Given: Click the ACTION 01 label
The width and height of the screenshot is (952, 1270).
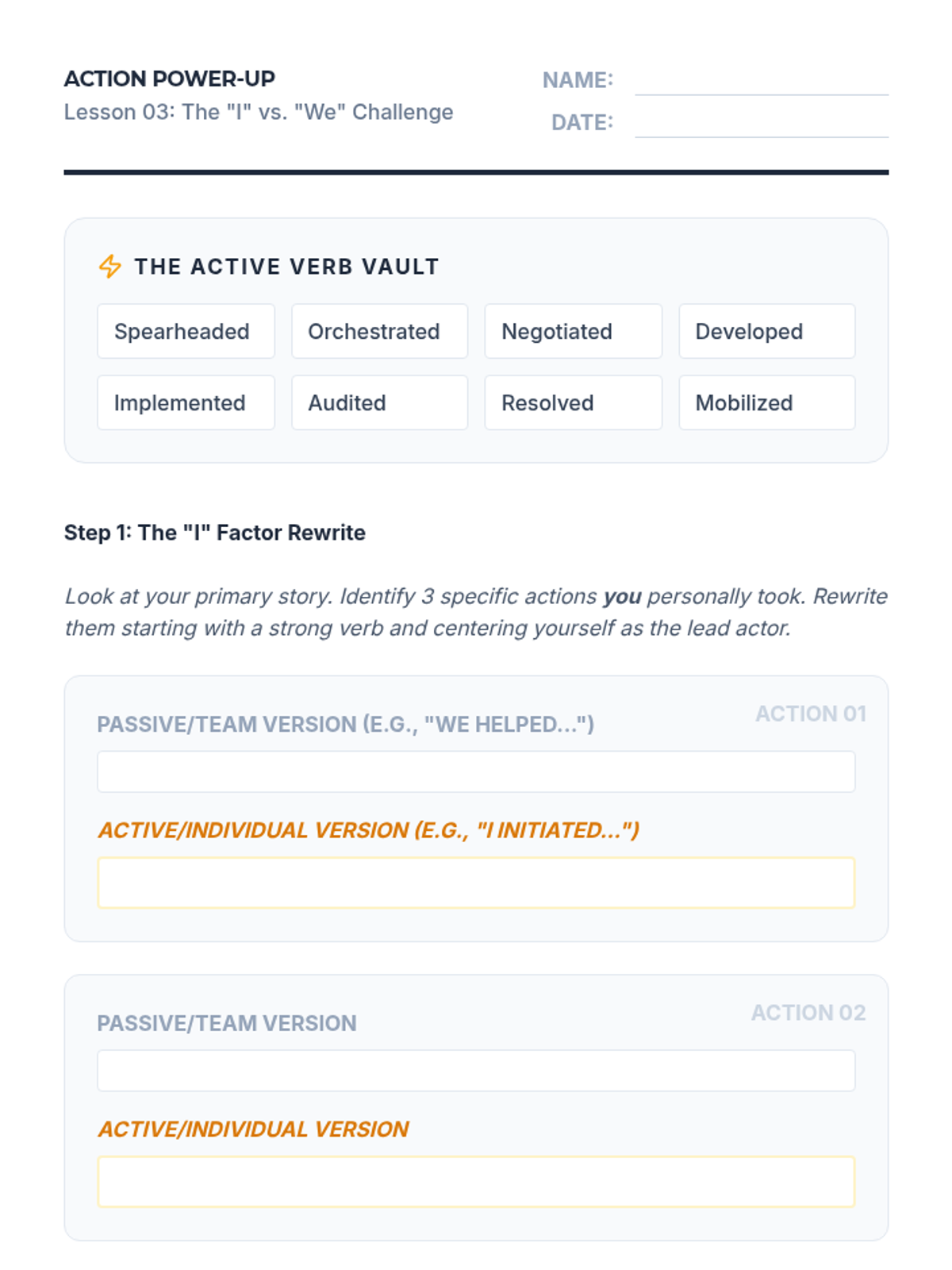Looking at the screenshot, I should [x=810, y=714].
